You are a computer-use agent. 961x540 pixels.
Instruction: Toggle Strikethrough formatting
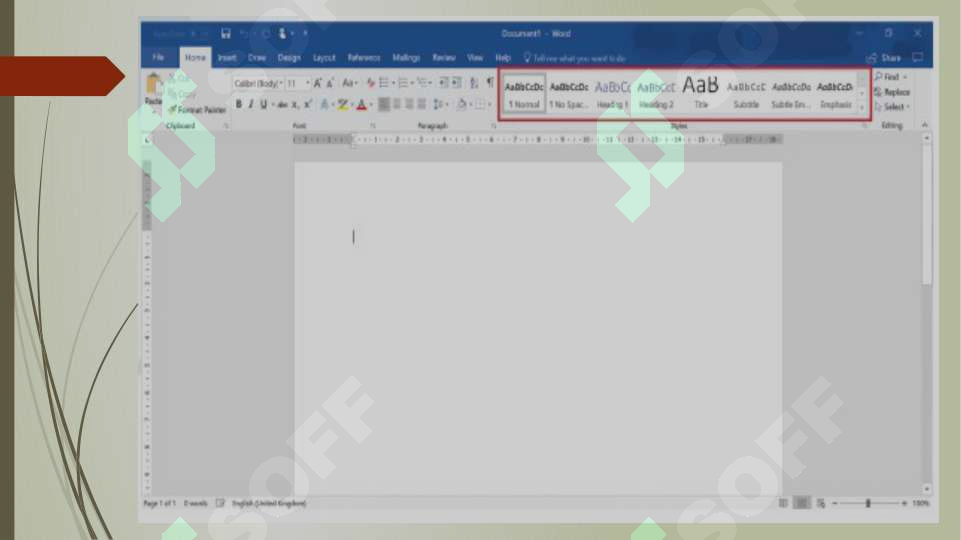click(283, 105)
